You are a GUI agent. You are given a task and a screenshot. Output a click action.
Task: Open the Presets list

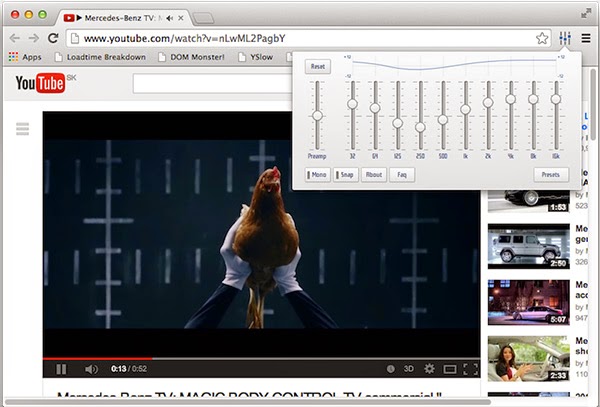pyautogui.click(x=551, y=175)
